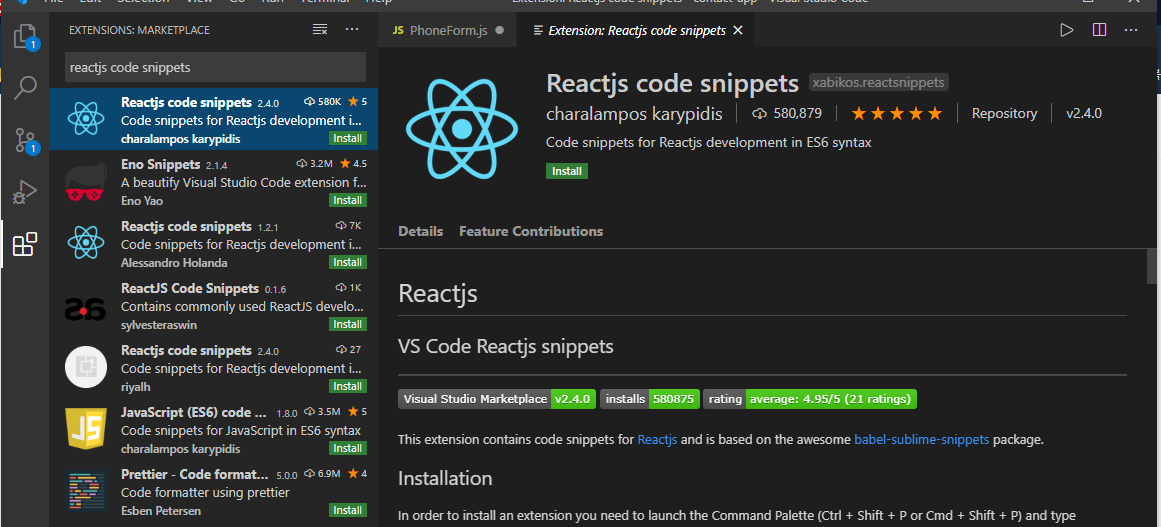Select Prettier - Code formatter row title

pos(195,474)
